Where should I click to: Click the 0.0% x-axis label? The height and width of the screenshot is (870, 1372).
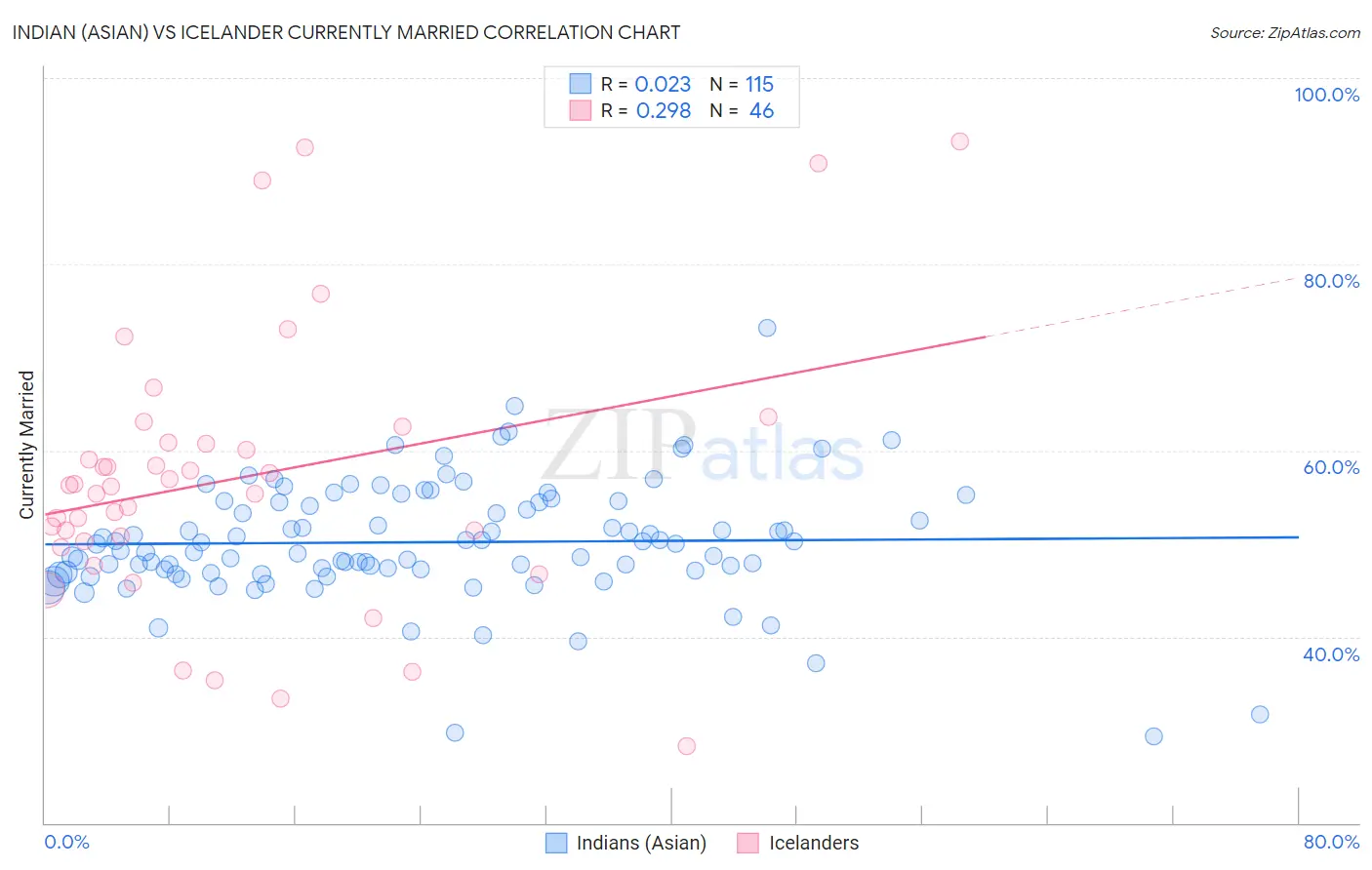point(67,842)
